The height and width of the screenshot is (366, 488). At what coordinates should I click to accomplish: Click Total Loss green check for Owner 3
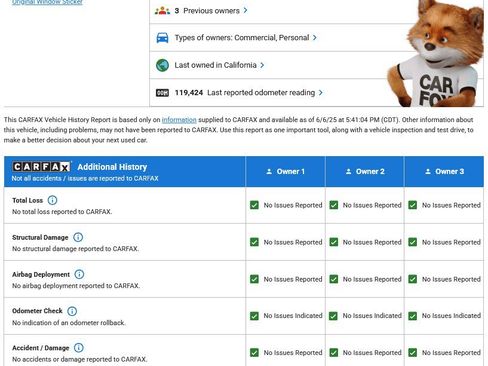click(x=413, y=205)
